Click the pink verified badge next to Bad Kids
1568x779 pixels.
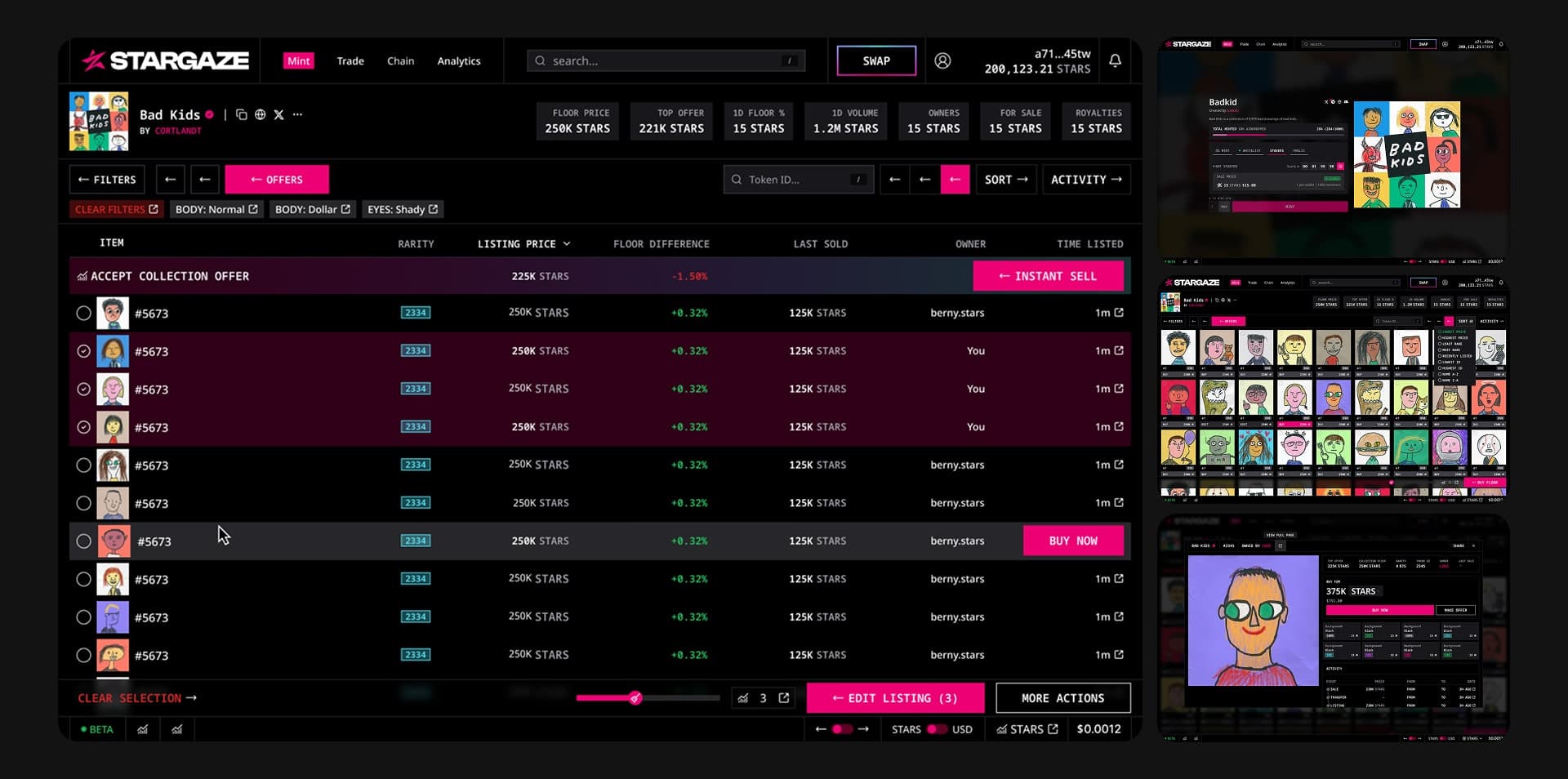point(210,115)
